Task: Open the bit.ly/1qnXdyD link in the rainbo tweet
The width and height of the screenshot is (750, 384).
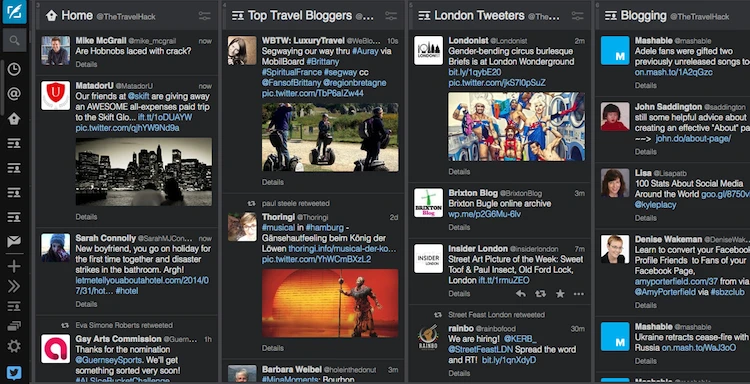Action: pyautogui.click(x=509, y=360)
